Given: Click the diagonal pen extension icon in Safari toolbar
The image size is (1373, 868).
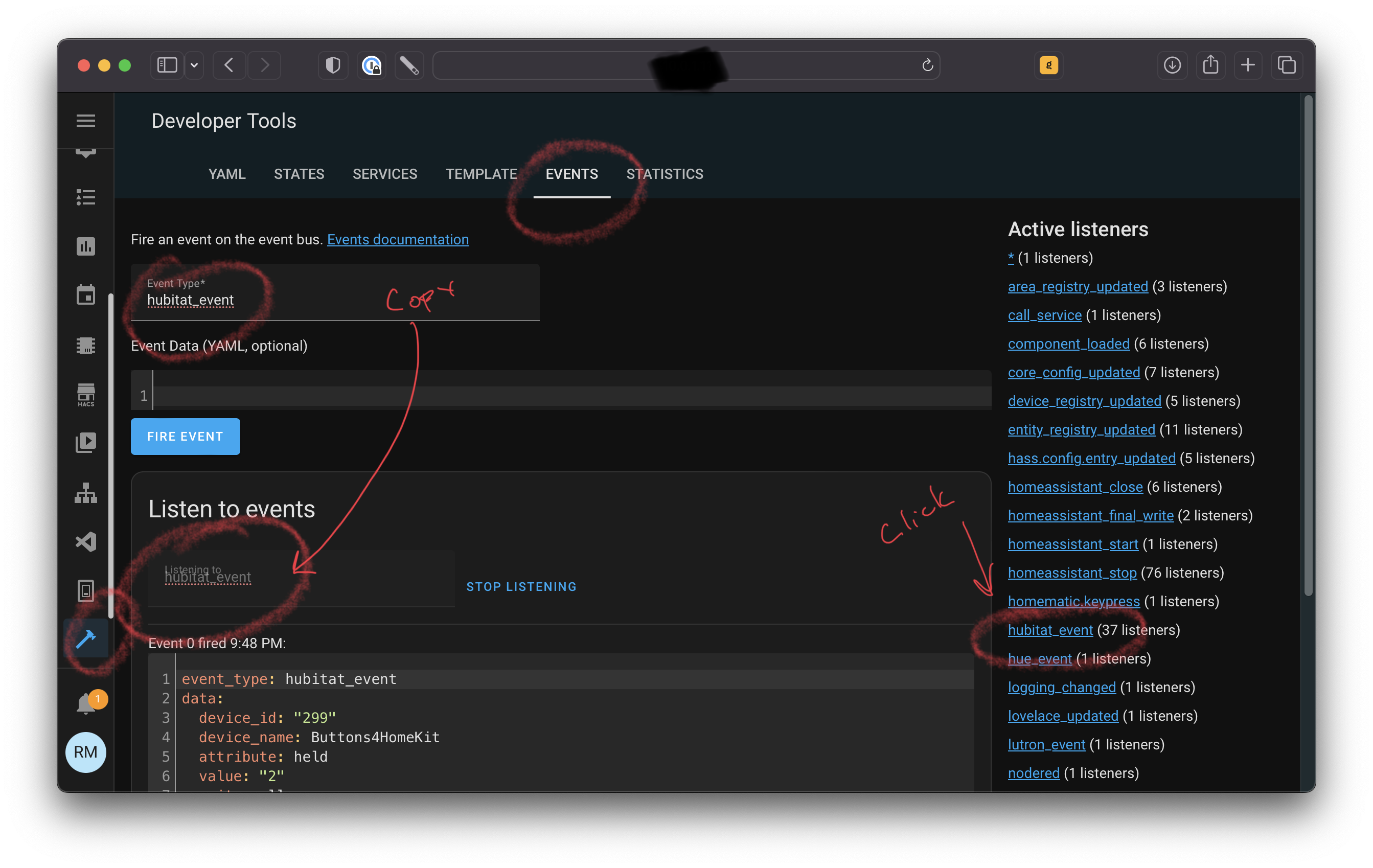Looking at the screenshot, I should (409, 65).
